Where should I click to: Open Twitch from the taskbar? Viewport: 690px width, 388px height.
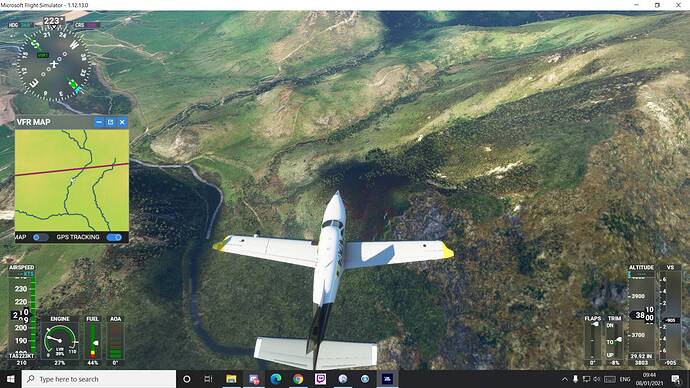[x=320, y=379]
